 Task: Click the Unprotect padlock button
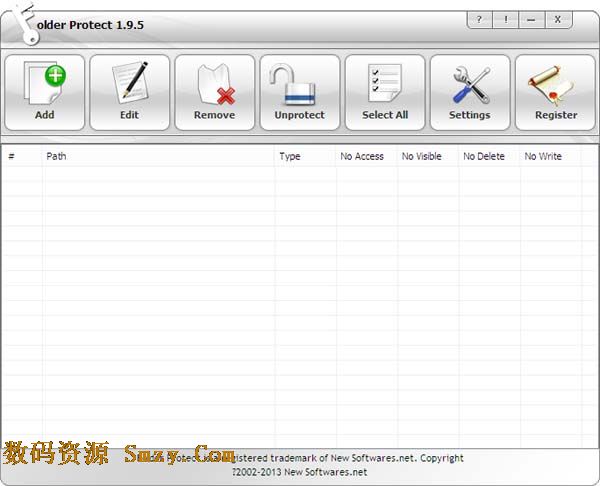300,93
